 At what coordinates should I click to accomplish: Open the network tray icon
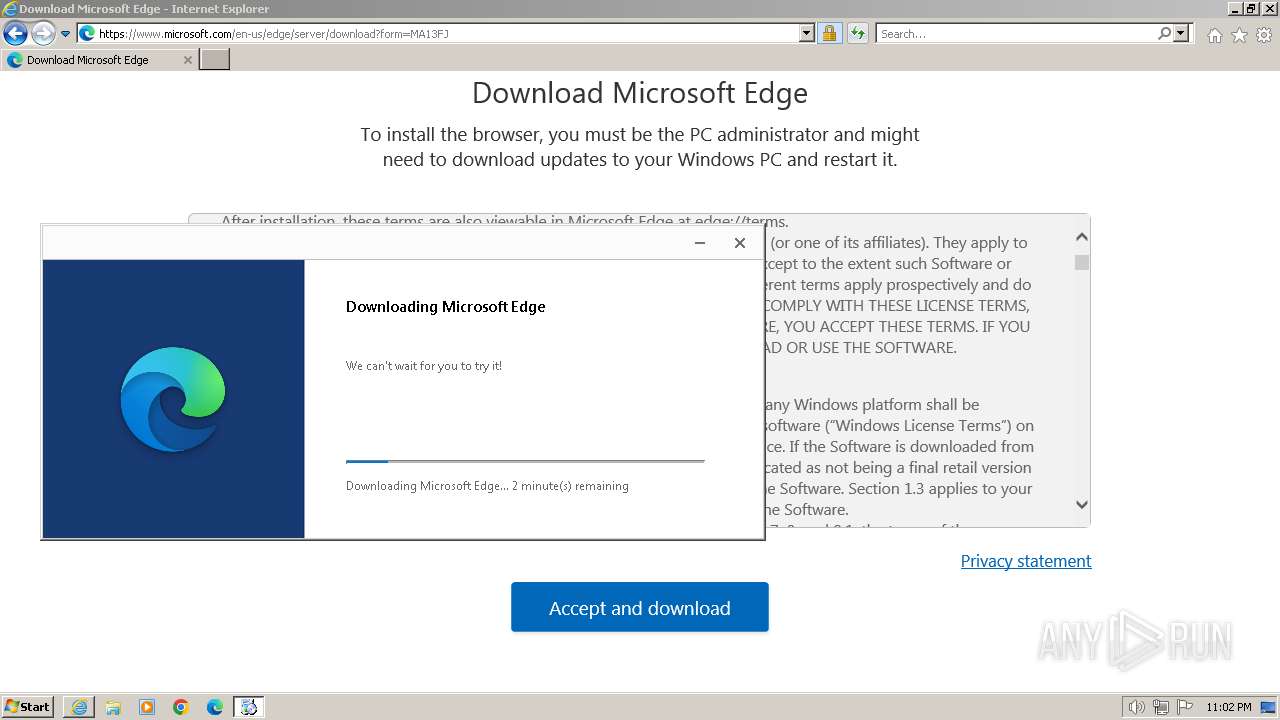(1161, 707)
